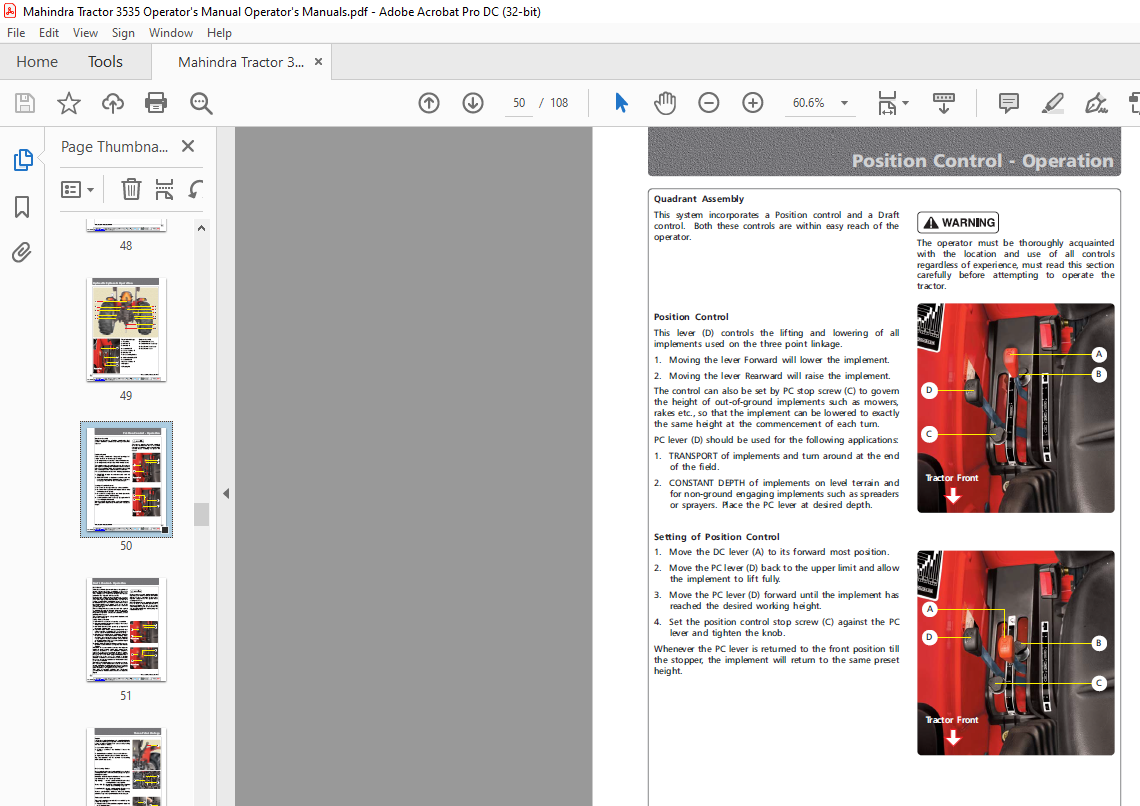
Task: Add a comment sticky note
Action: tap(1008, 103)
